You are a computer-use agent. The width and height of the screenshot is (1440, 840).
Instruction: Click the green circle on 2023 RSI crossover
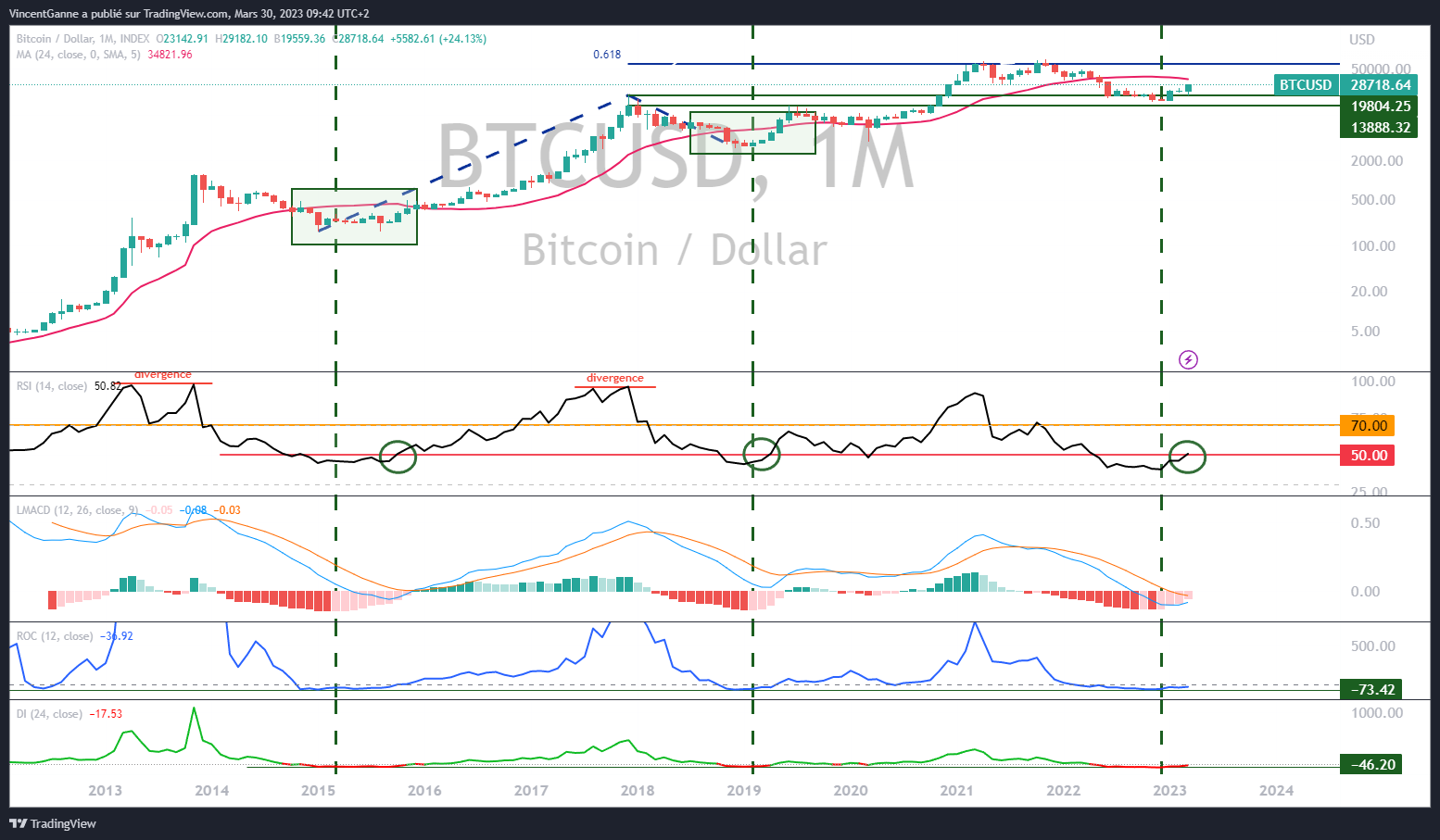(x=1187, y=457)
